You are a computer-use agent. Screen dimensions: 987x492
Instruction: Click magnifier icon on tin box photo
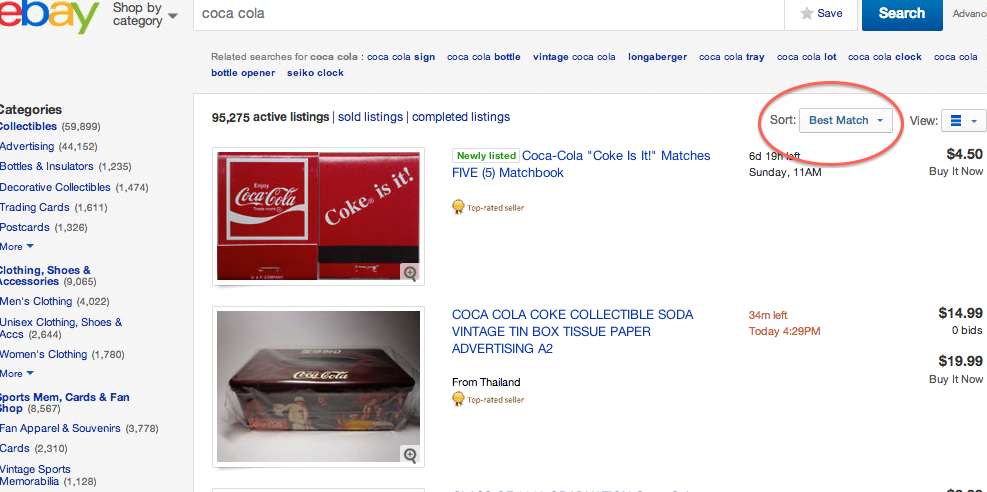tap(410, 455)
